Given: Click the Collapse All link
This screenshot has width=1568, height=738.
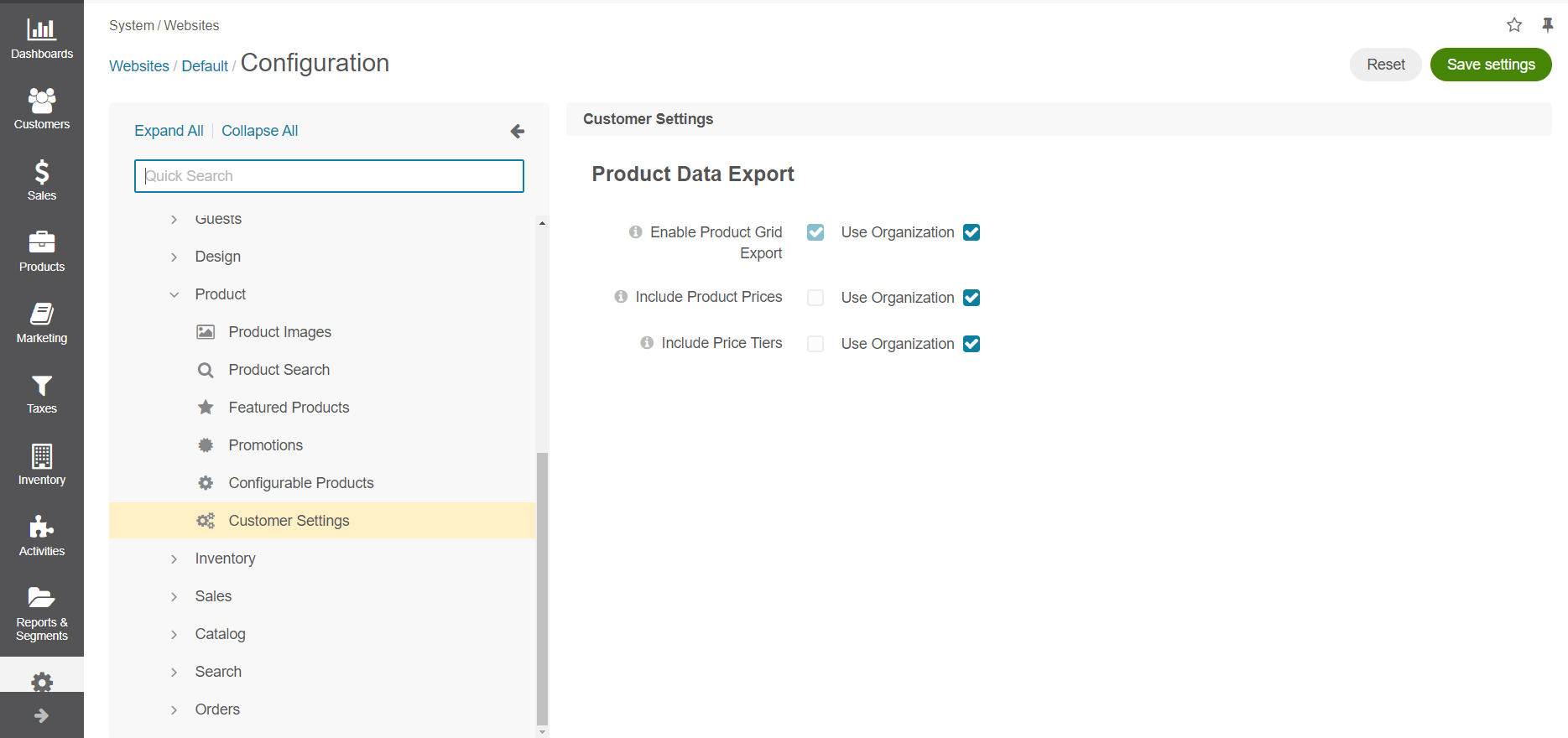Looking at the screenshot, I should click(x=259, y=131).
